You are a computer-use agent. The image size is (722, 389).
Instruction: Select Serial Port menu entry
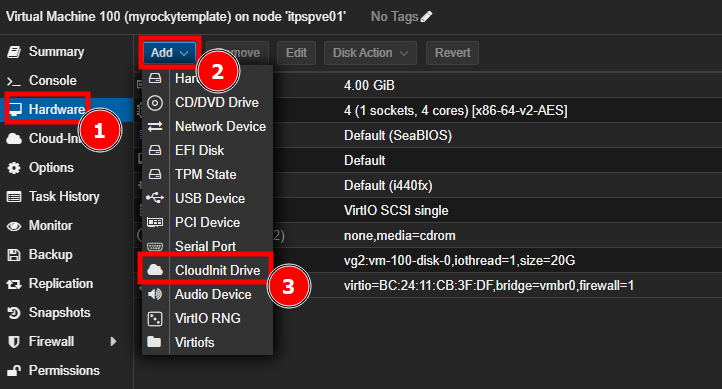207,246
